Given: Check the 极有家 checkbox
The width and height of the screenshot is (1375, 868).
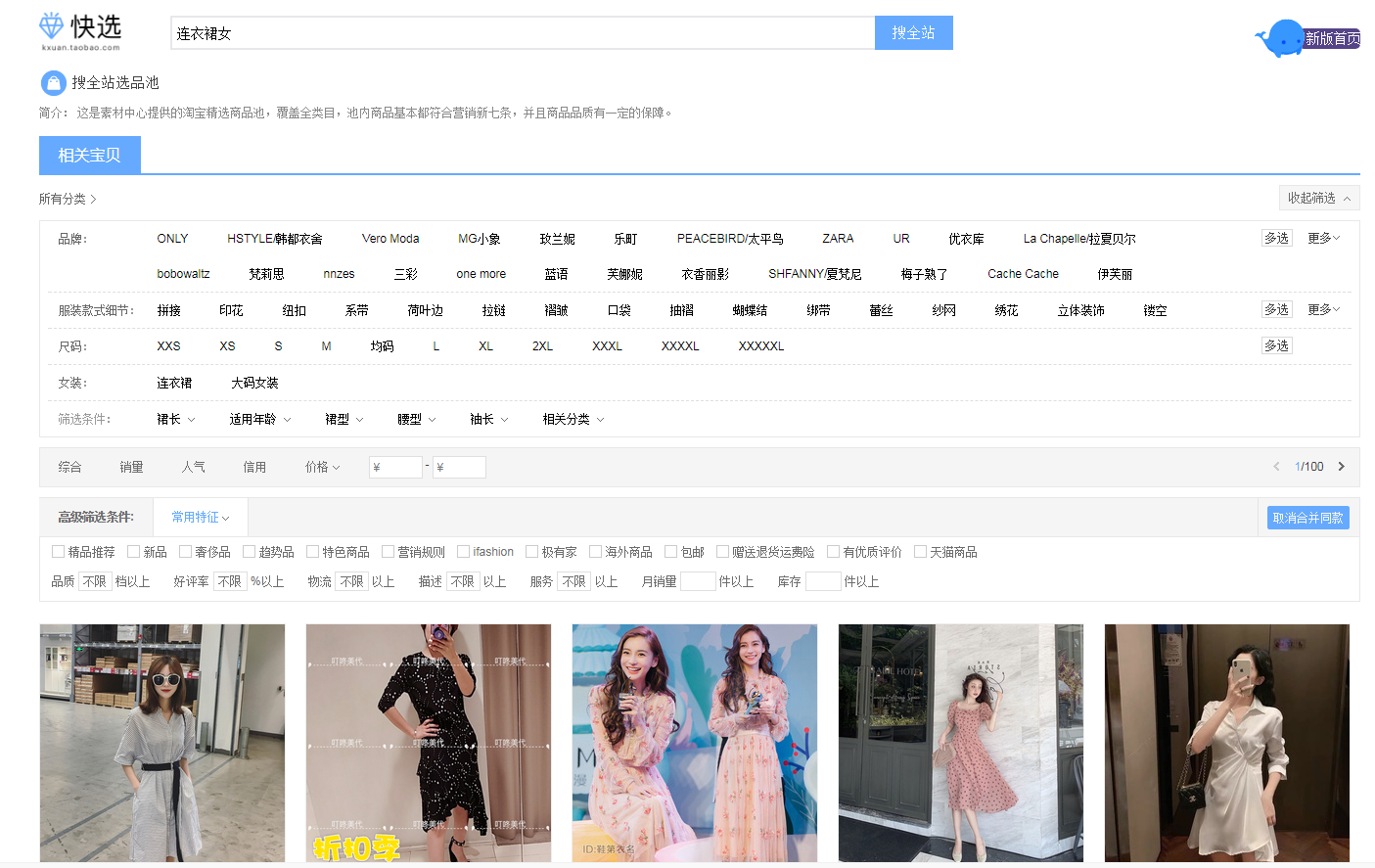Looking at the screenshot, I should (x=531, y=552).
